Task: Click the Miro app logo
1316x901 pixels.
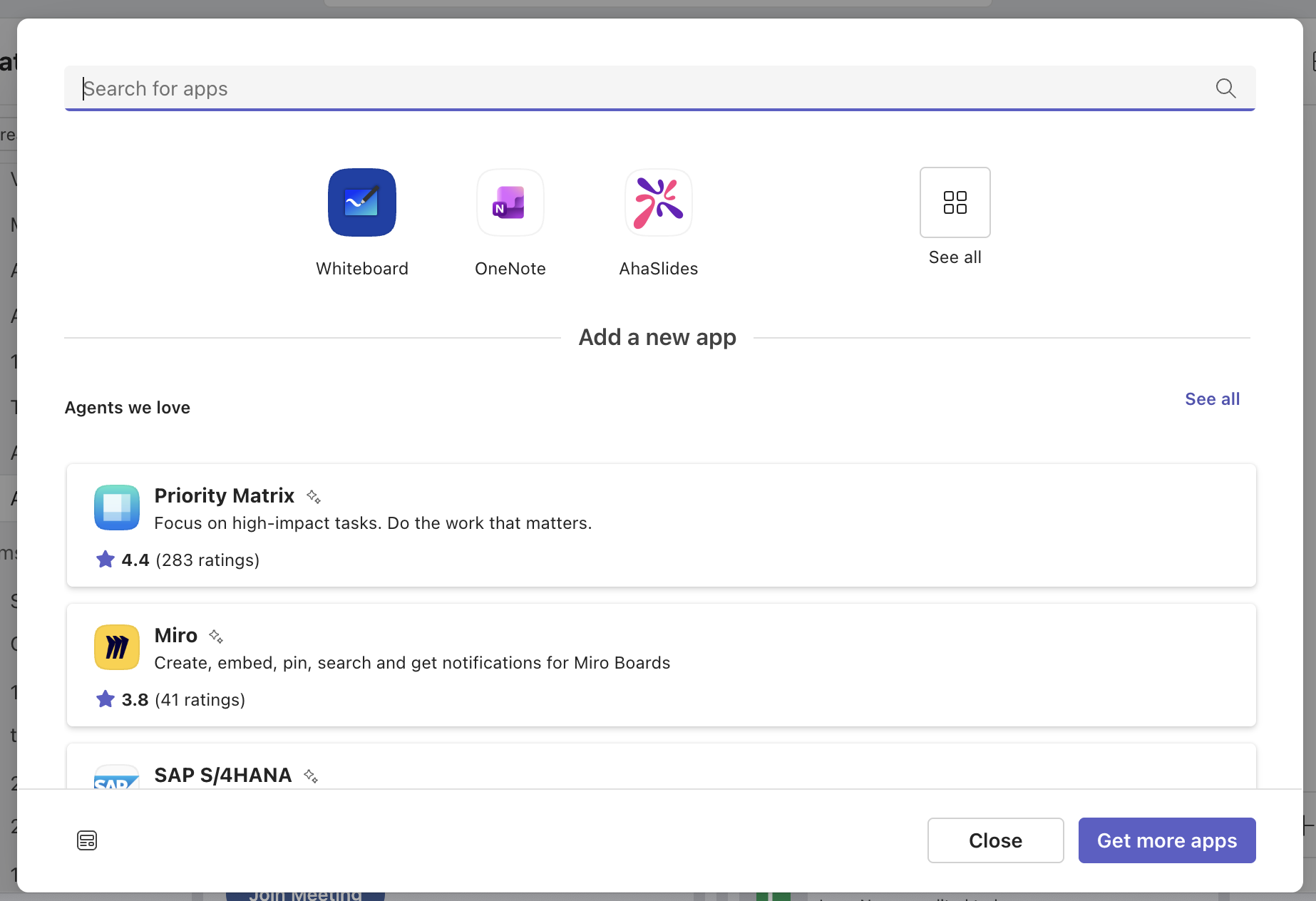Action: coord(117,647)
